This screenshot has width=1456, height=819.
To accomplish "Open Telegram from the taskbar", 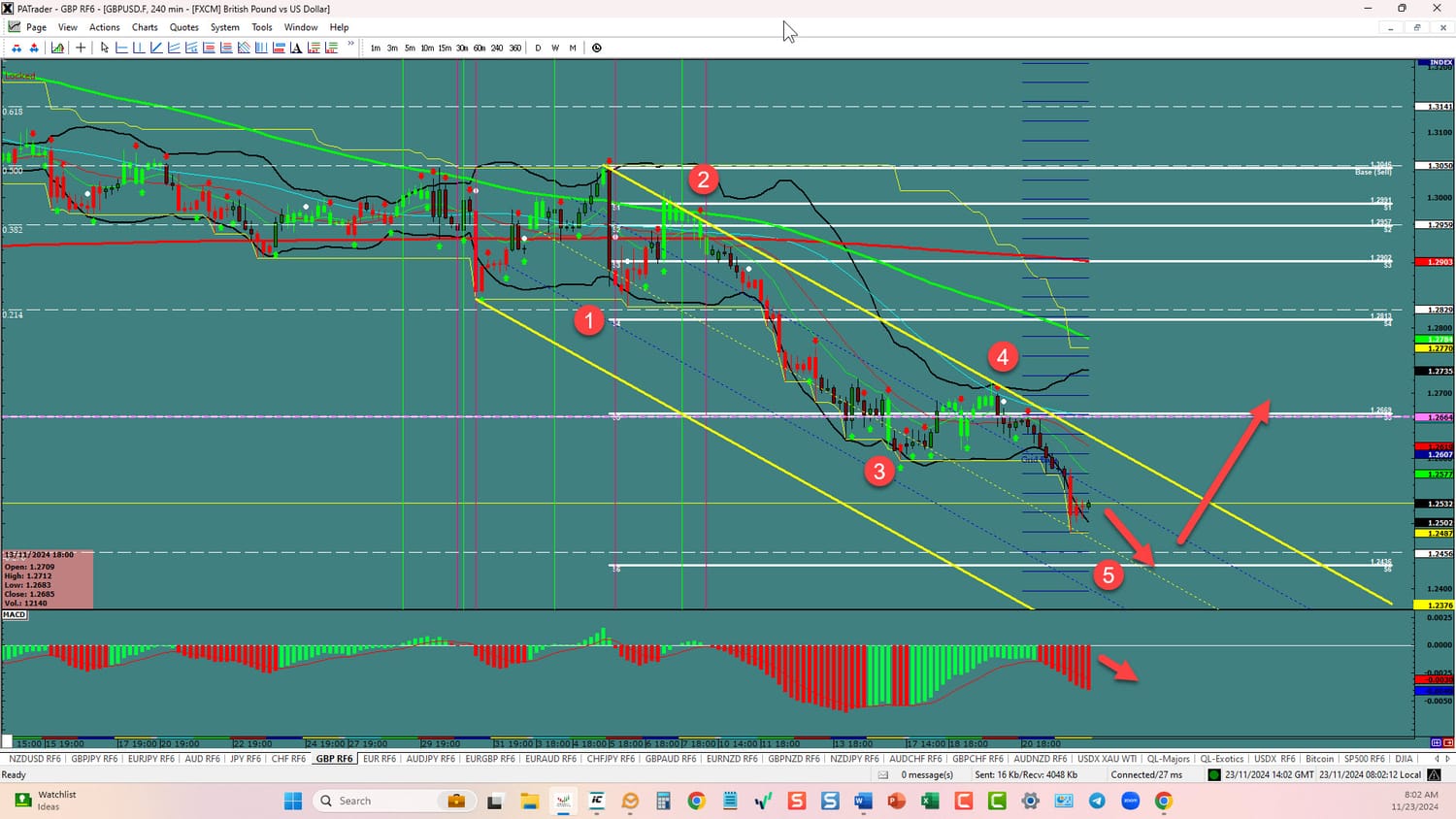I will click(1097, 801).
